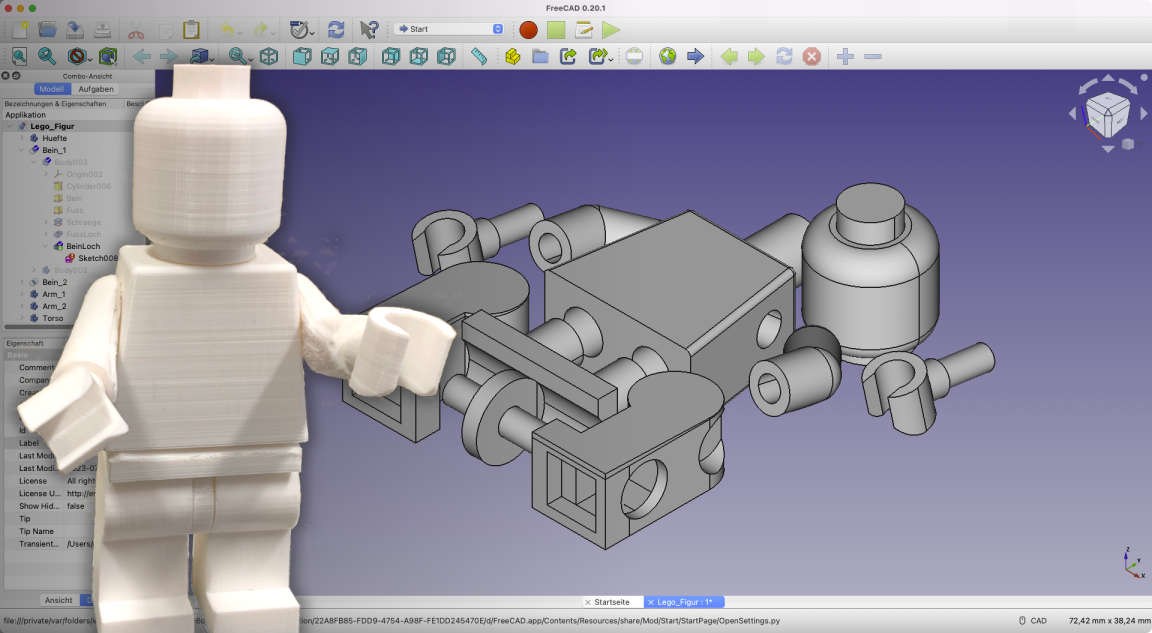
Task: Zoom in with the plus icon
Action: click(x=845, y=57)
